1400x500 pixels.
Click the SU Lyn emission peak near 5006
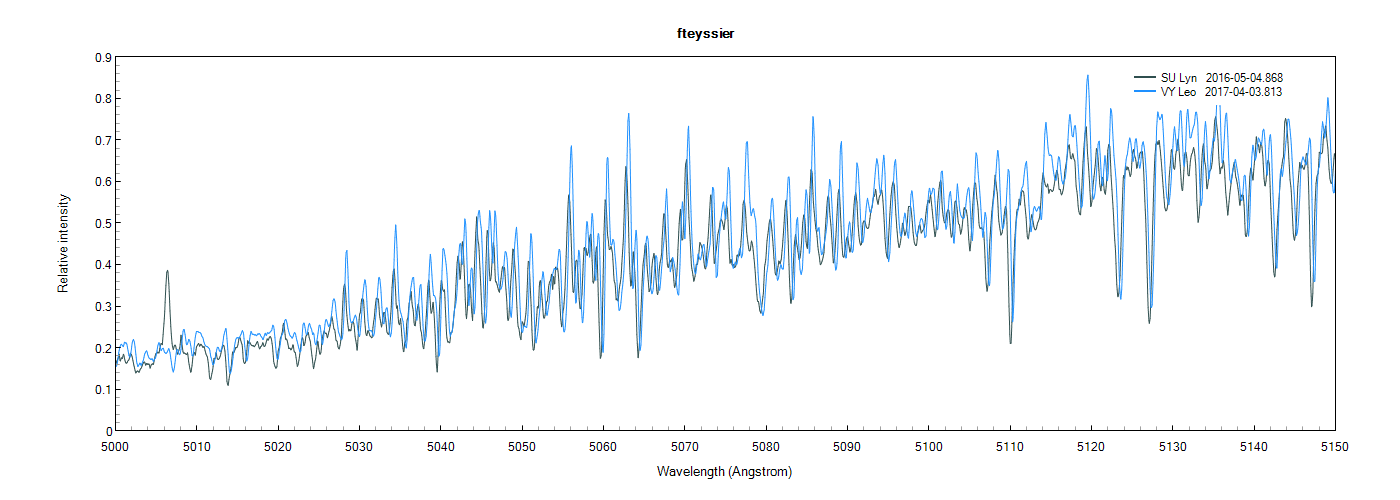coord(167,272)
